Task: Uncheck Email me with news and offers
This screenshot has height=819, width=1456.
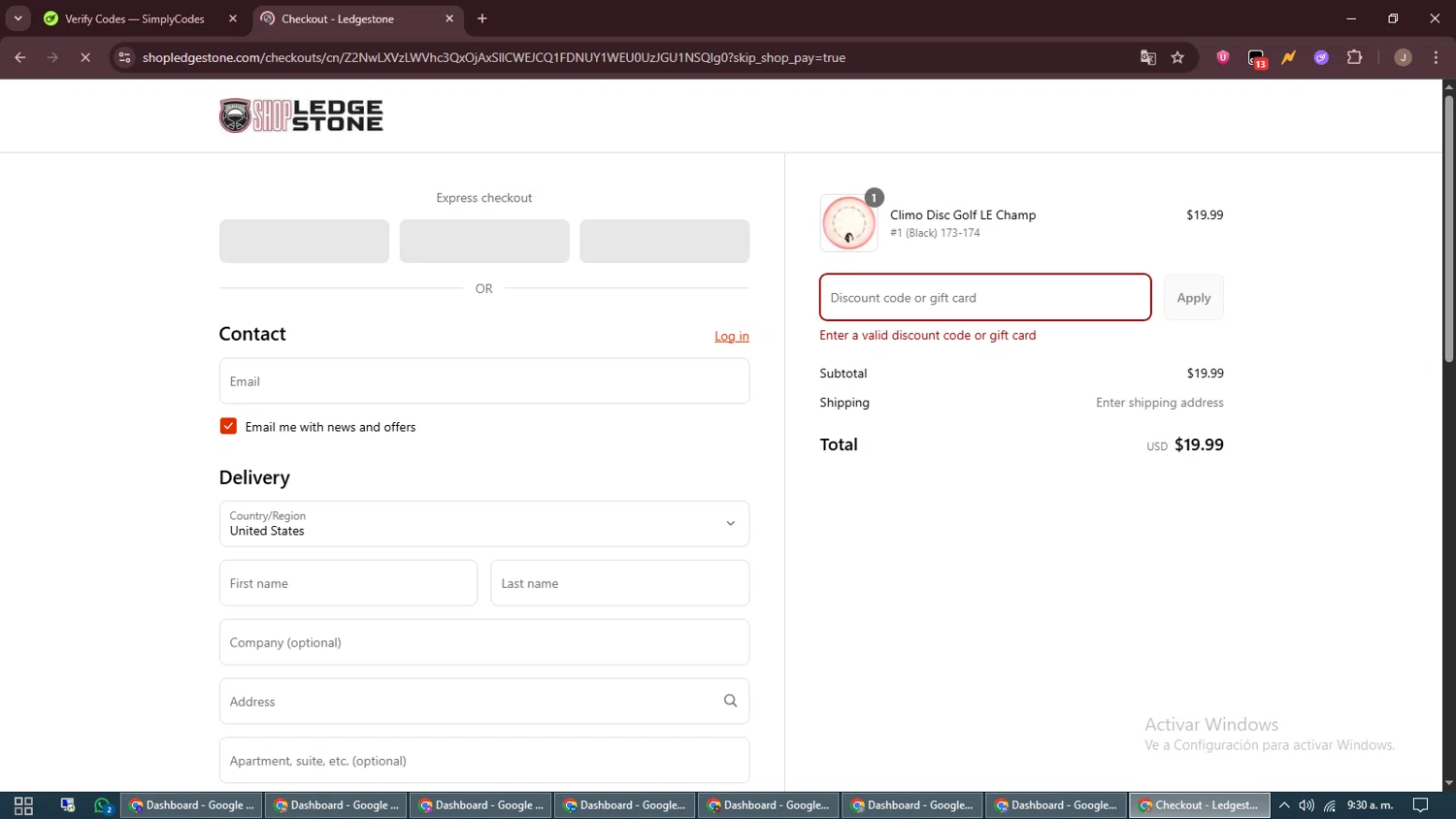Action: point(228,426)
